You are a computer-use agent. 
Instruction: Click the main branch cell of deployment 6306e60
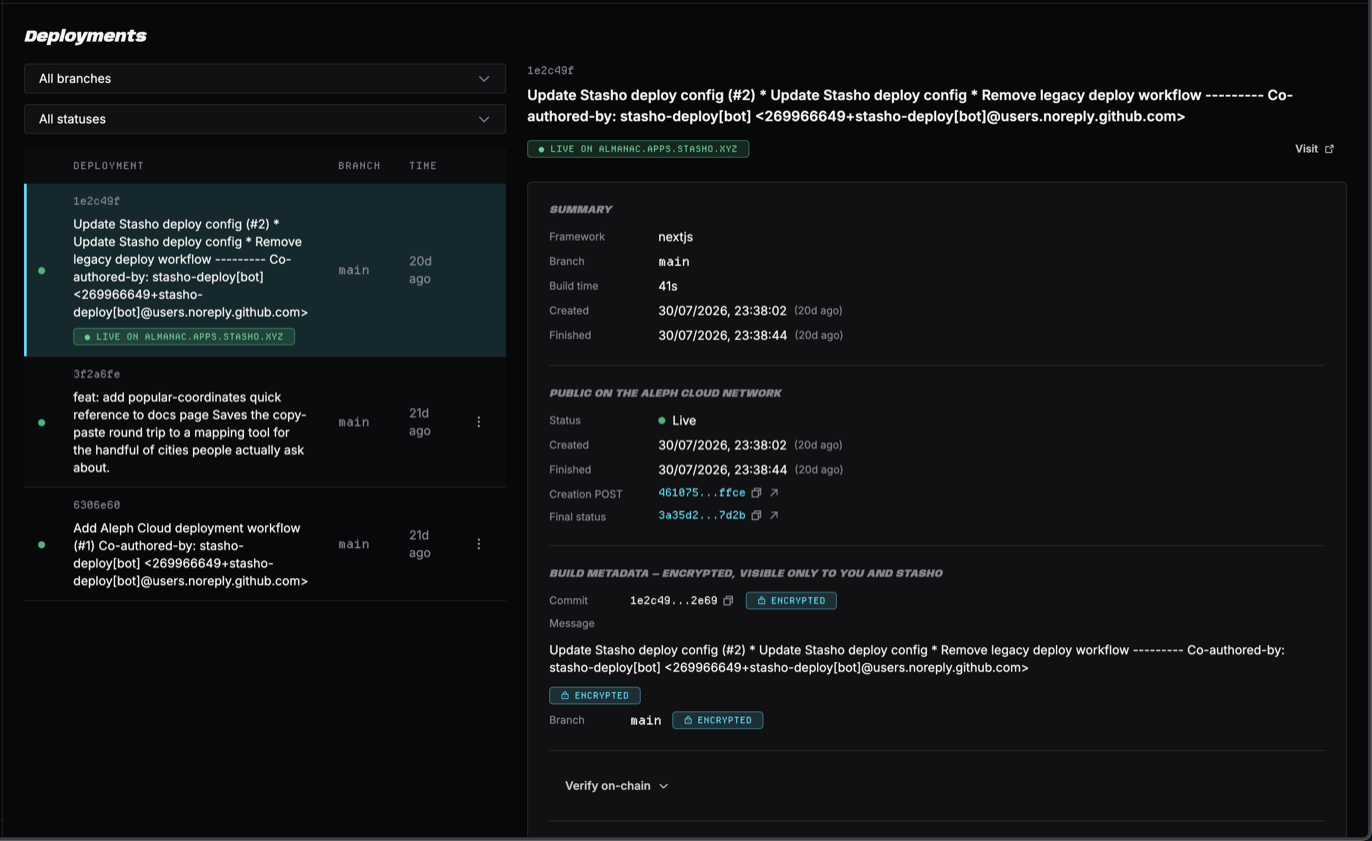[354, 544]
